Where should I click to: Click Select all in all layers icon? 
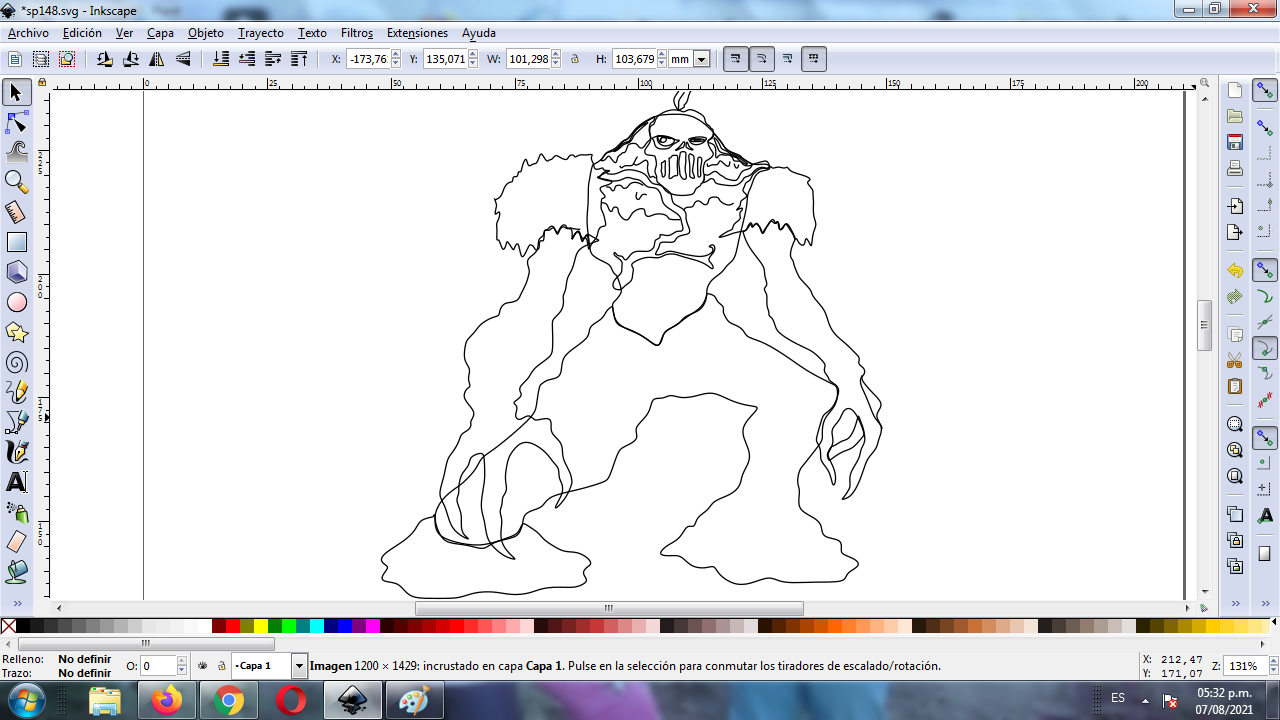click(x=41, y=59)
